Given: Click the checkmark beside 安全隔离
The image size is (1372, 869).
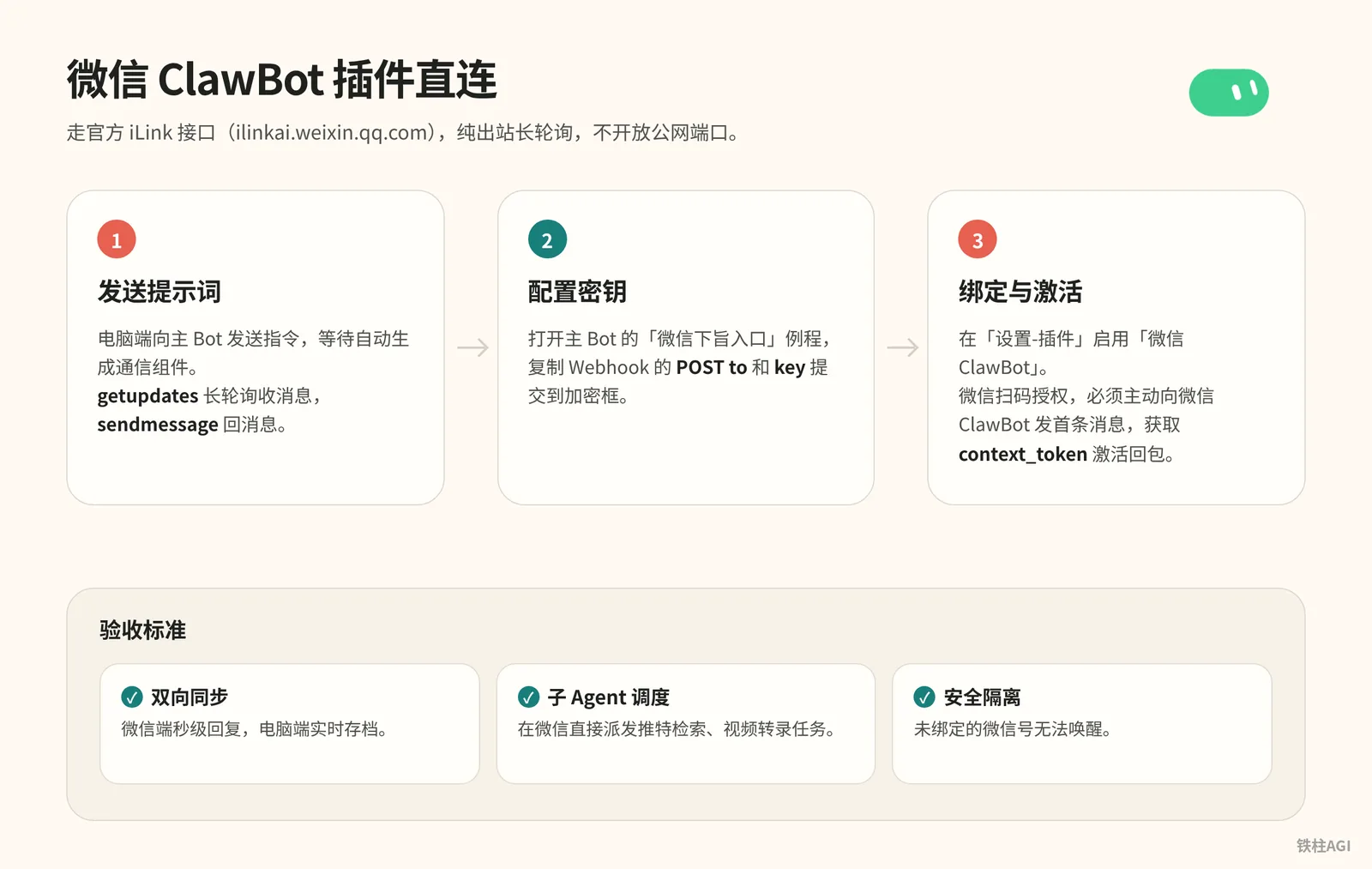Looking at the screenshot, I should 924,697.
